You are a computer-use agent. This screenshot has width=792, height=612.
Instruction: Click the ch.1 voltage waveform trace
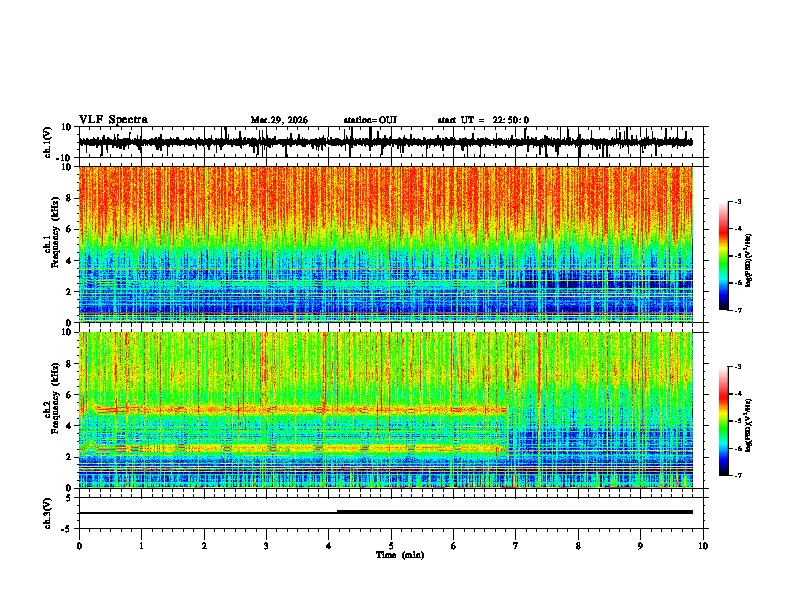point(385,142)
